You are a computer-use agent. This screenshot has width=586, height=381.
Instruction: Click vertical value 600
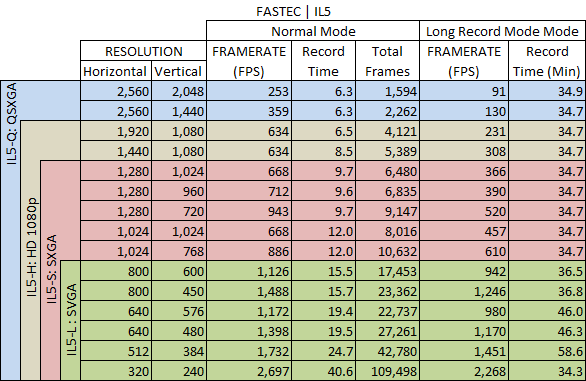tap(179, 271)
